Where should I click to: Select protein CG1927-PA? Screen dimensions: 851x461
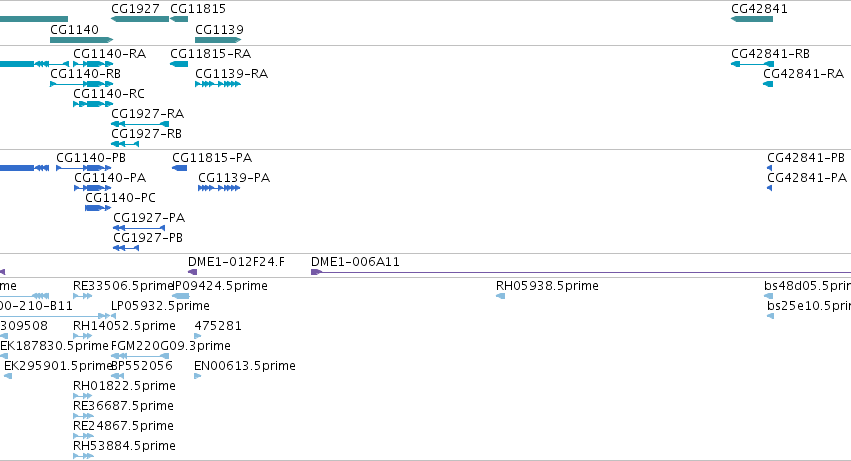[x=149, y=218]
